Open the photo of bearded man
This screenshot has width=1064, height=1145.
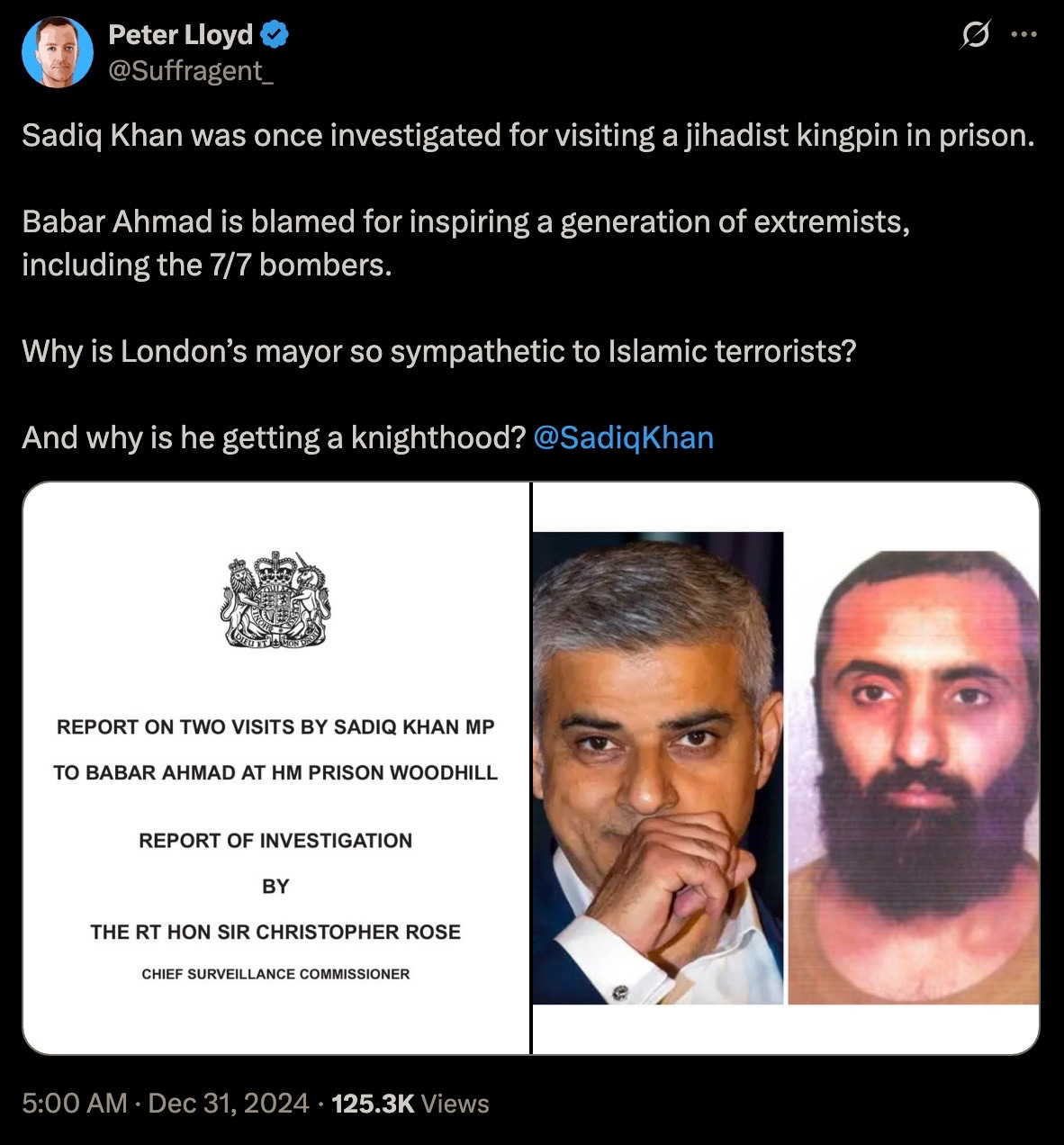coord(914,778)
